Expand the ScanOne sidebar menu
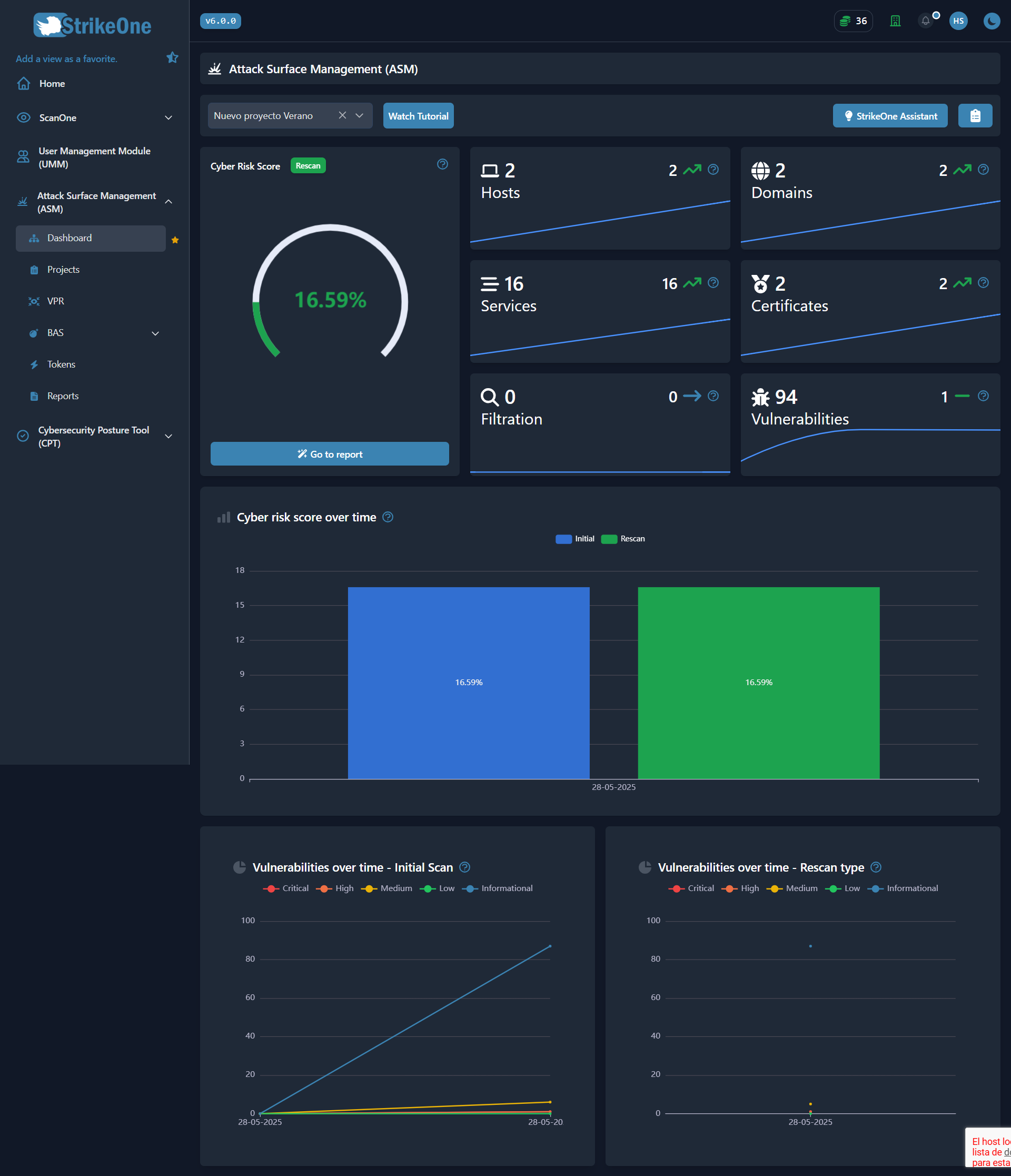The height and width of the screenshot is (1176, 1011). (168, 117)
